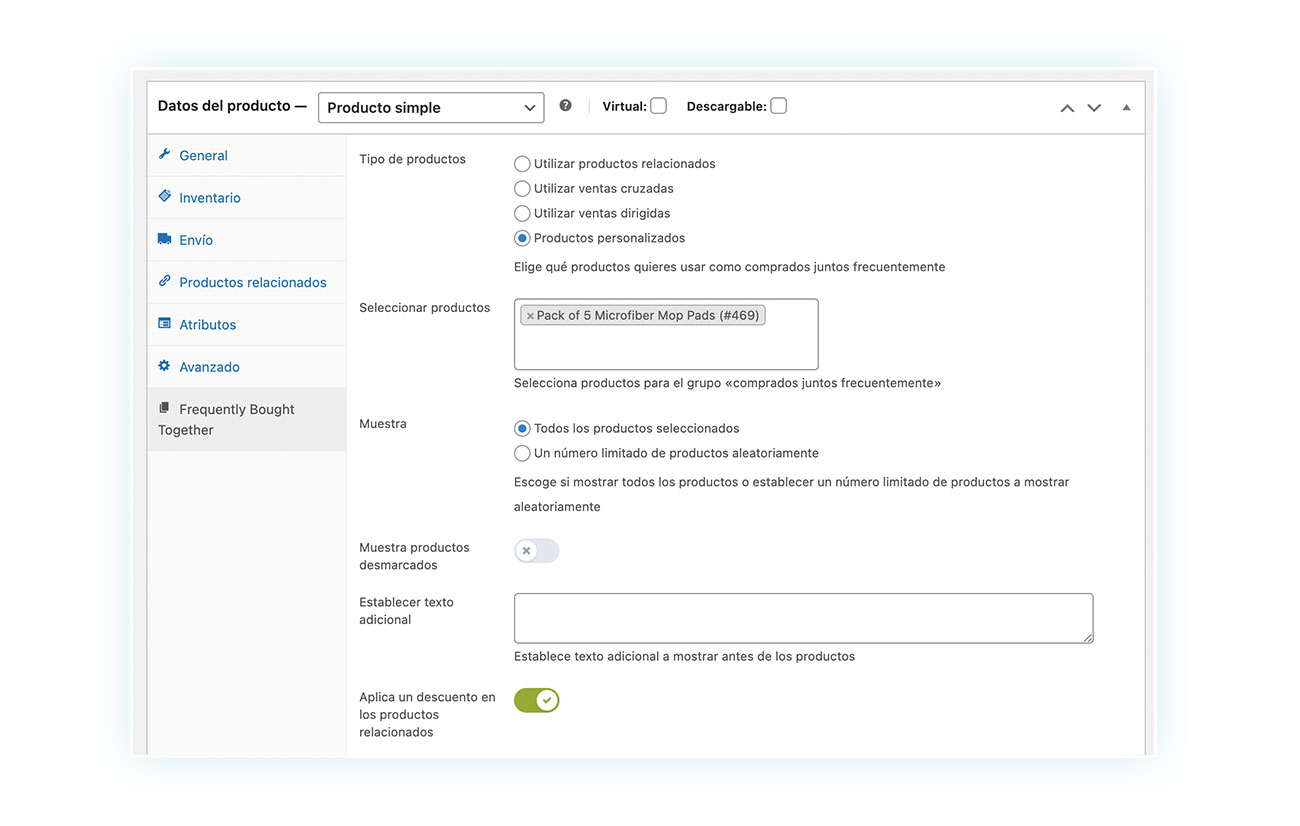Click the Muestra label
Viewport: 1300px width, 826px height.
click(x=383, y=424)
